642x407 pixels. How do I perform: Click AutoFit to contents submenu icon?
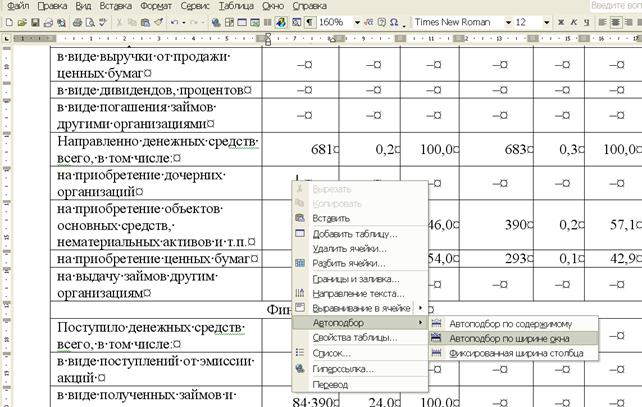436,323
